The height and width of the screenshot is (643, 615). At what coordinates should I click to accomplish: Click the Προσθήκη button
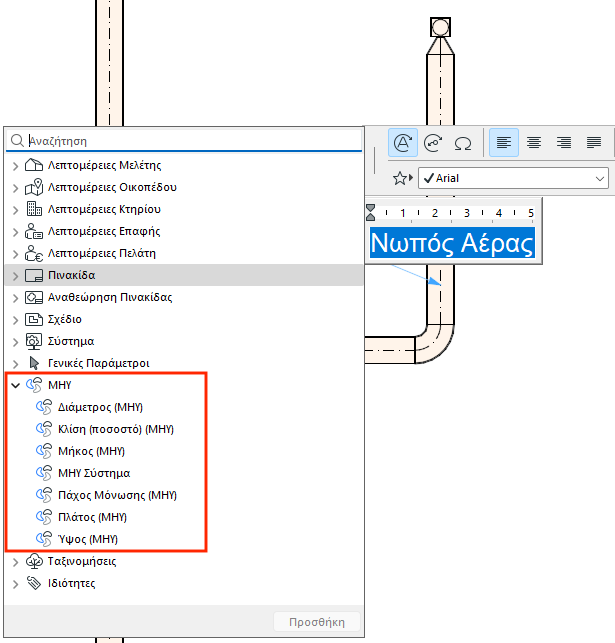click(317, 622)
